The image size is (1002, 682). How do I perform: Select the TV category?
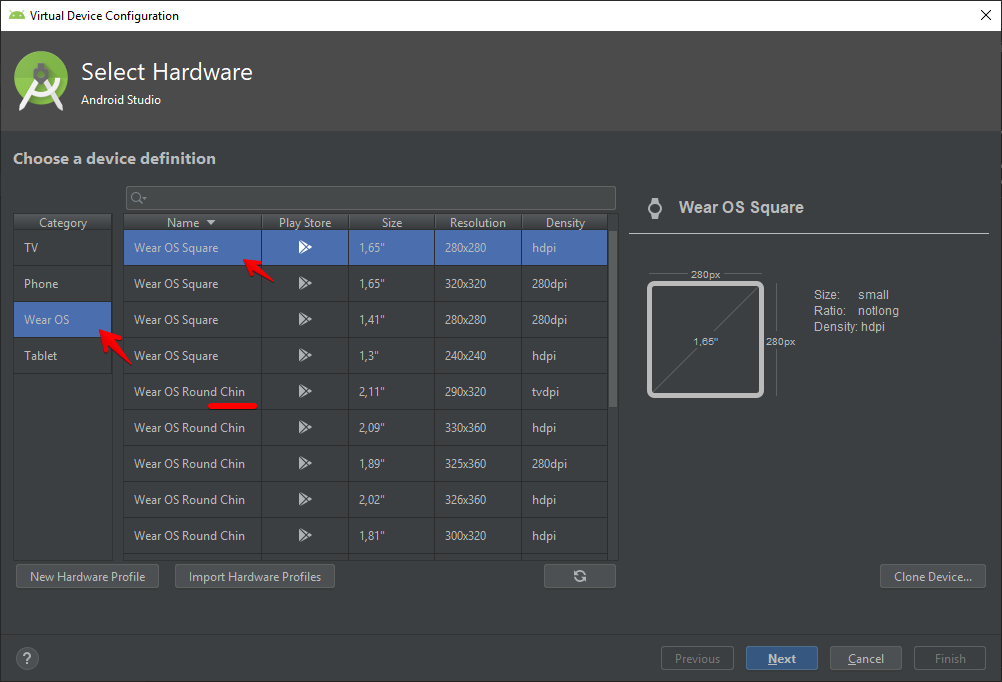pyautogui.click(x=62, y=248)
